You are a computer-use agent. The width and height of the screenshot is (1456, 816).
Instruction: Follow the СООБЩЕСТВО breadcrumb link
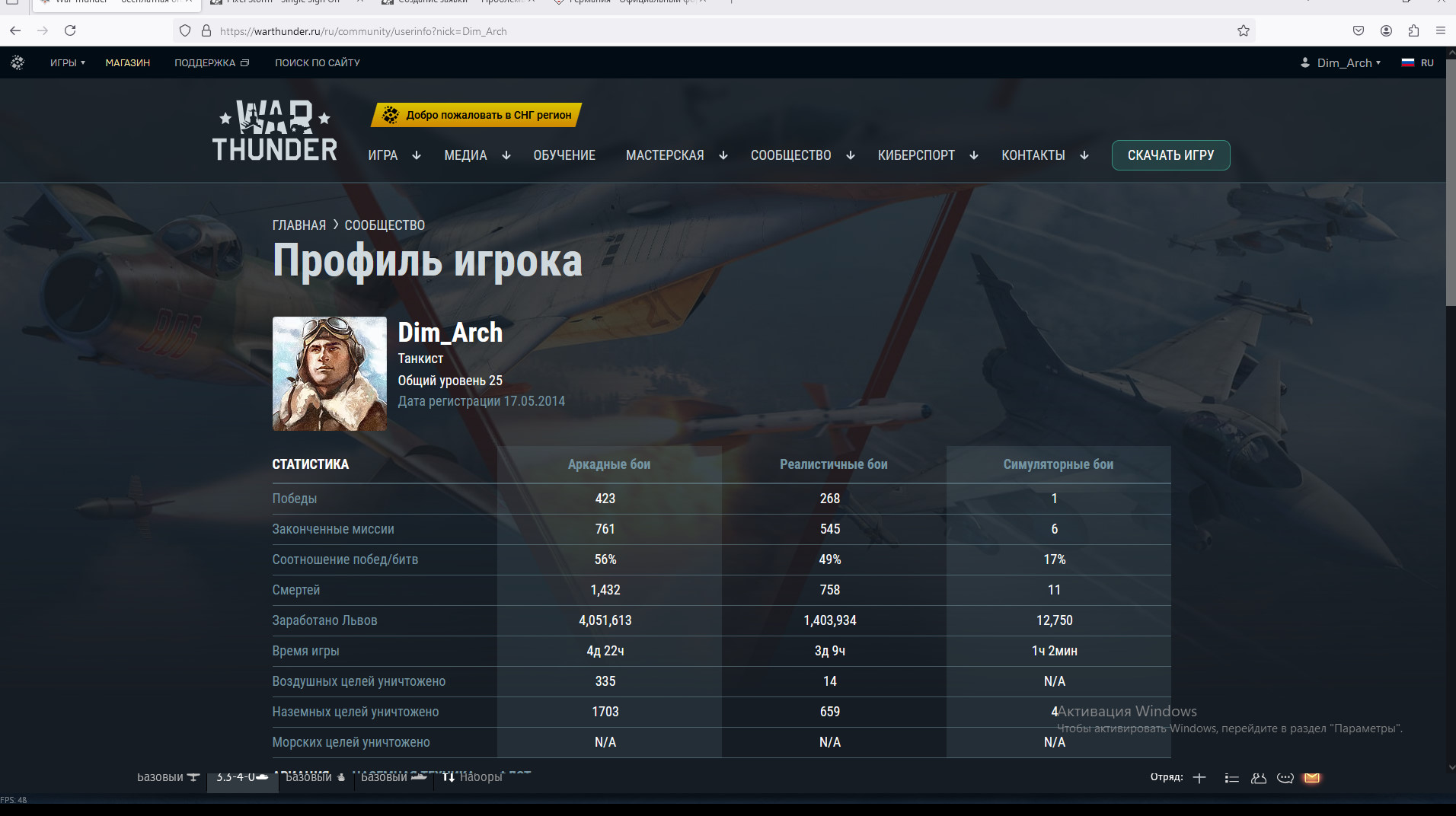tap(385, 225)
